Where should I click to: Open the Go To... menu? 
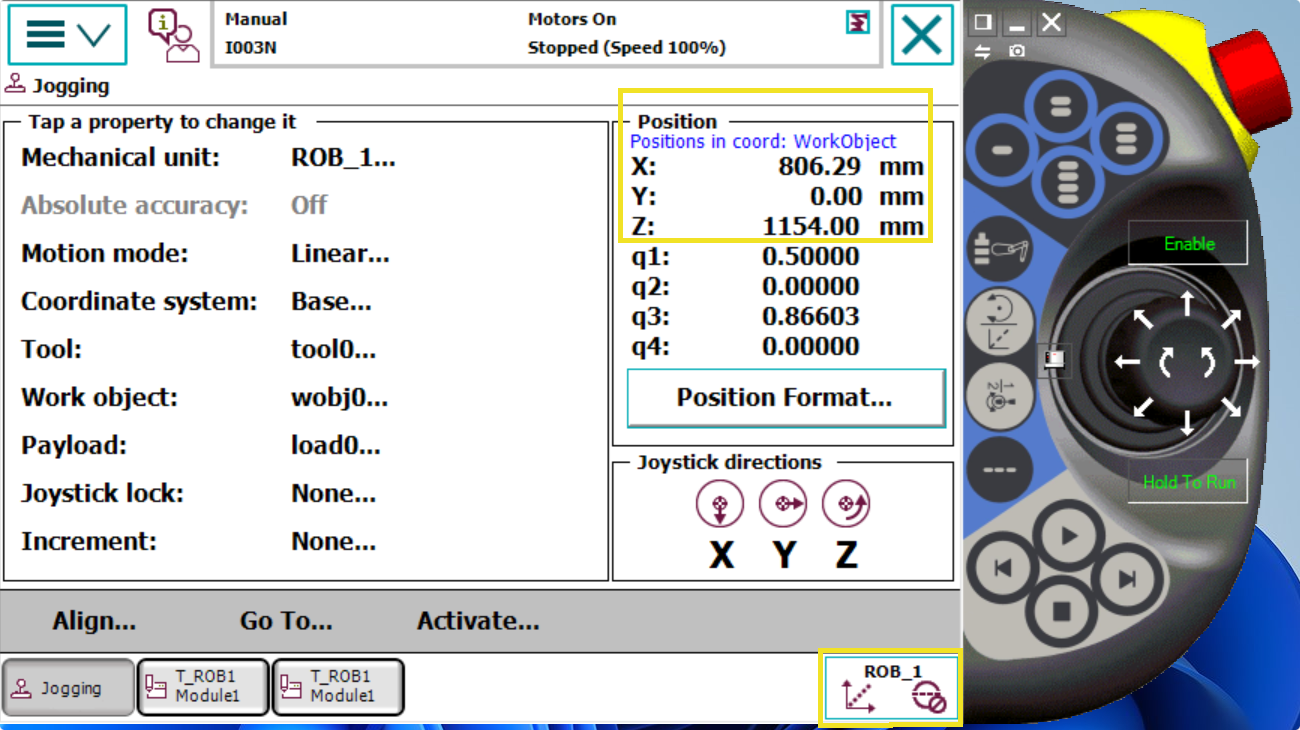tap(286, 621)
